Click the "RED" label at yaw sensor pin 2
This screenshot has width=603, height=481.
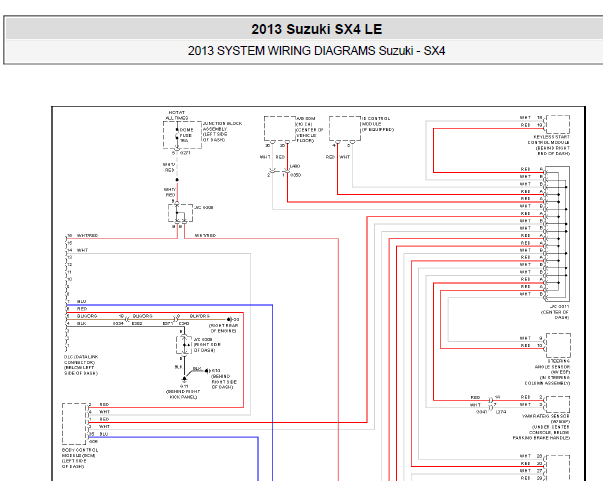[x=525, y=397]
